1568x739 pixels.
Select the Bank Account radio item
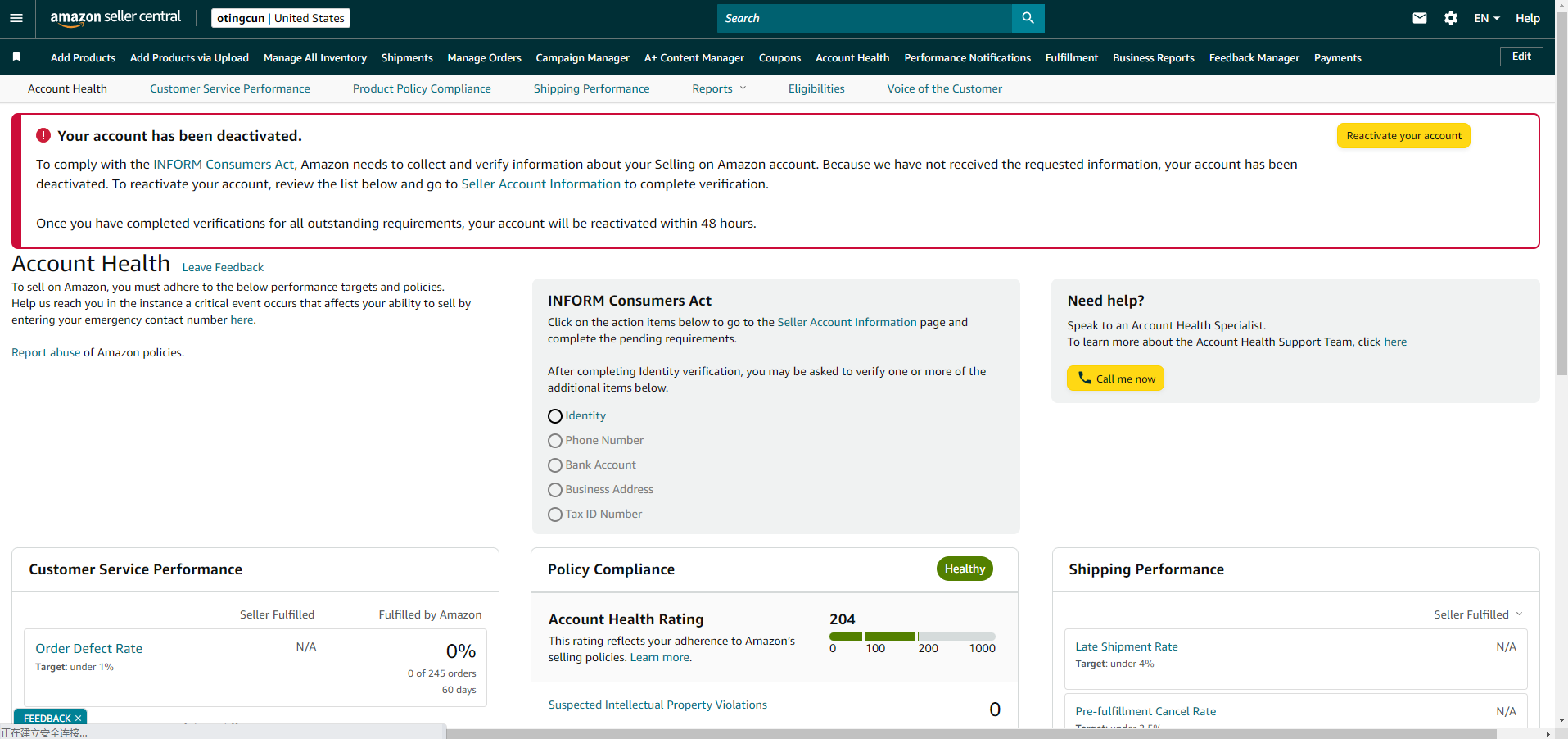(555, 465)
